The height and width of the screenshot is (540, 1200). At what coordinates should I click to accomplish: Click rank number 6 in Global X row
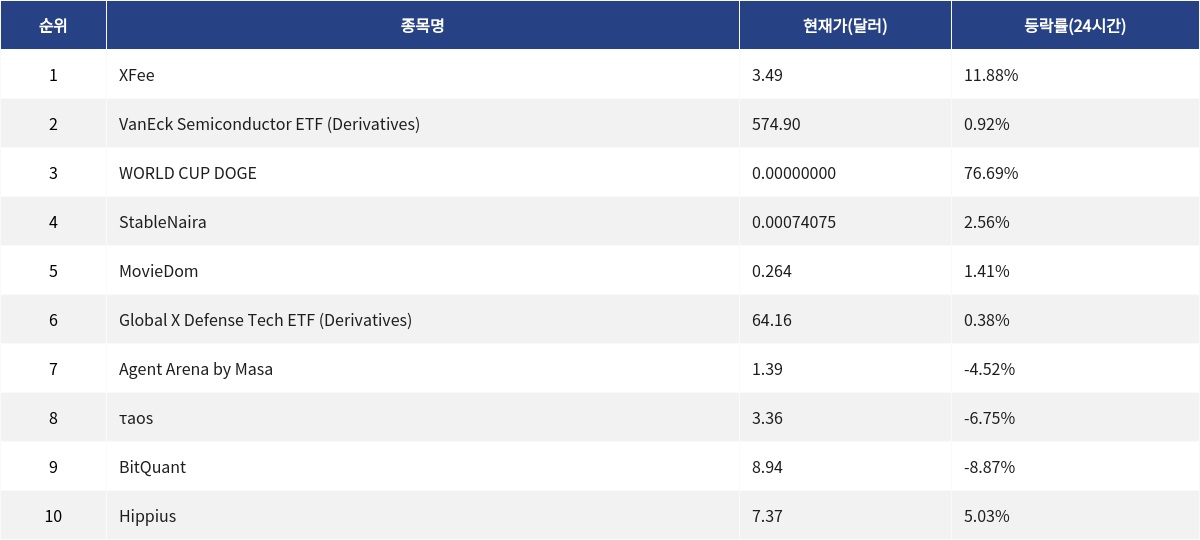tap(53, 320)
